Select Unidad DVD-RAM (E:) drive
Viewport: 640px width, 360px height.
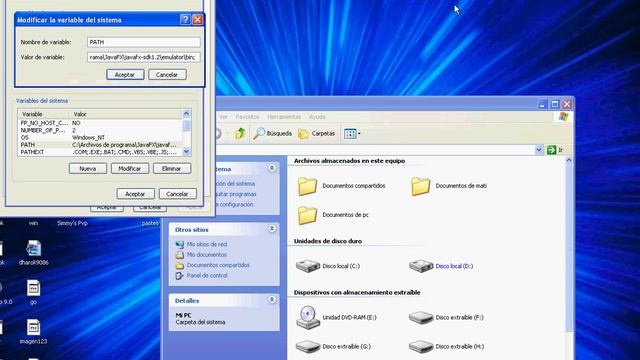pos(336,318)
